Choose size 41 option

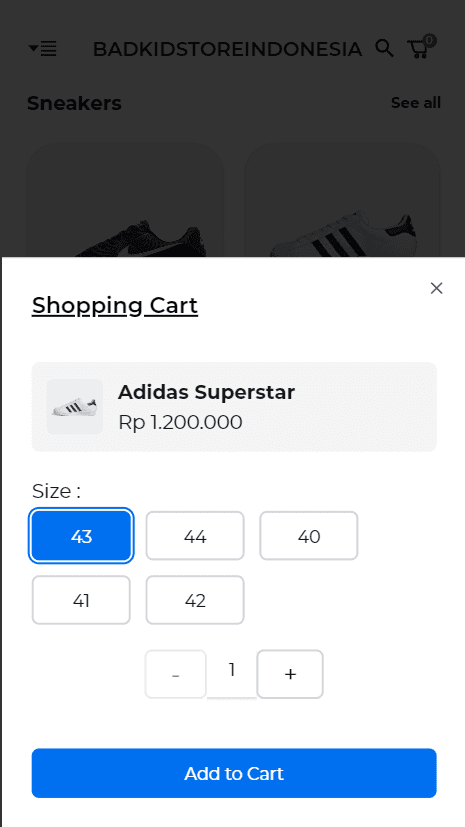(x=81, y=600)
